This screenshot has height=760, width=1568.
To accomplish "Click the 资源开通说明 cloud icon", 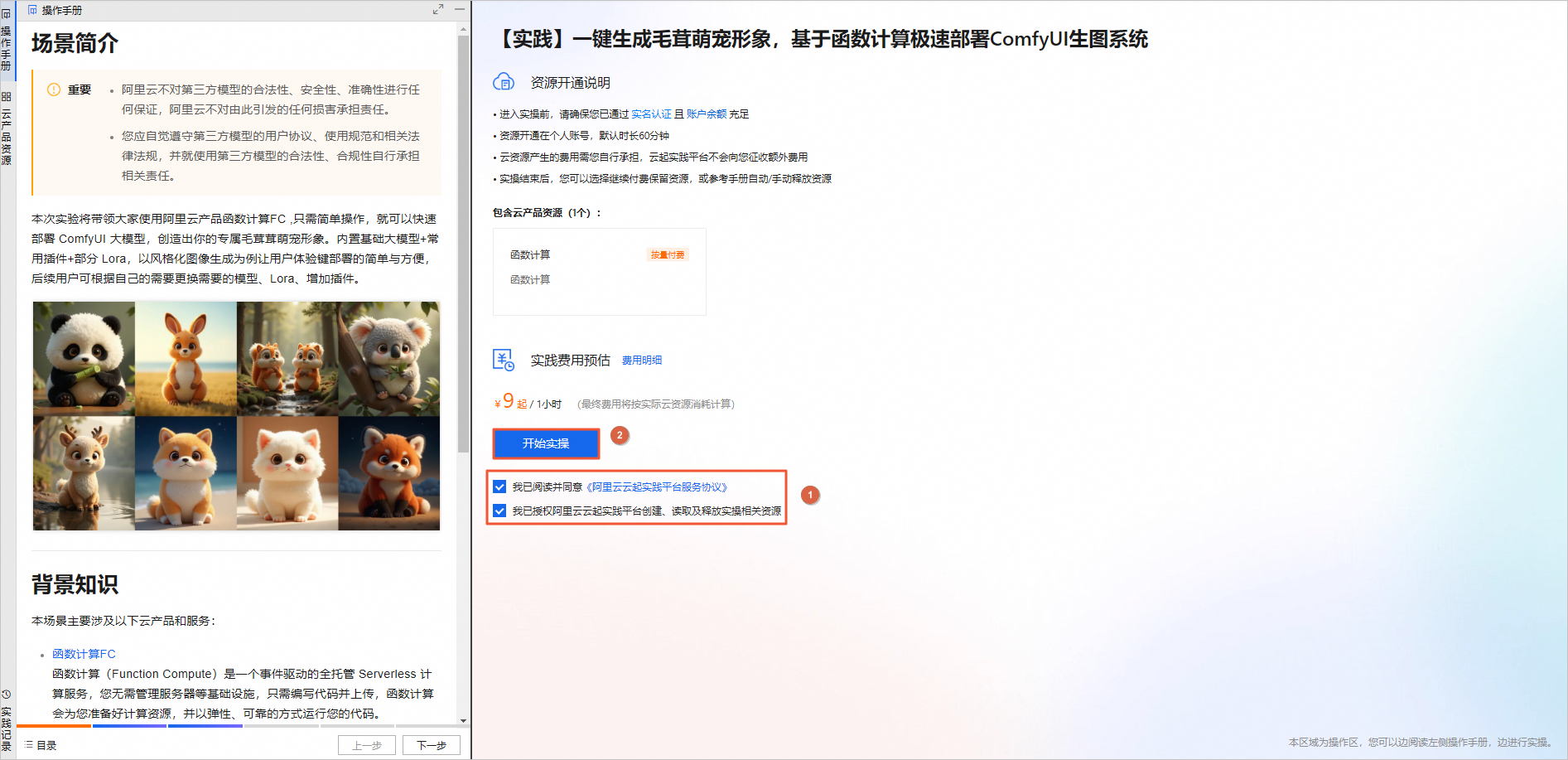I will click(x=504, y=82).
